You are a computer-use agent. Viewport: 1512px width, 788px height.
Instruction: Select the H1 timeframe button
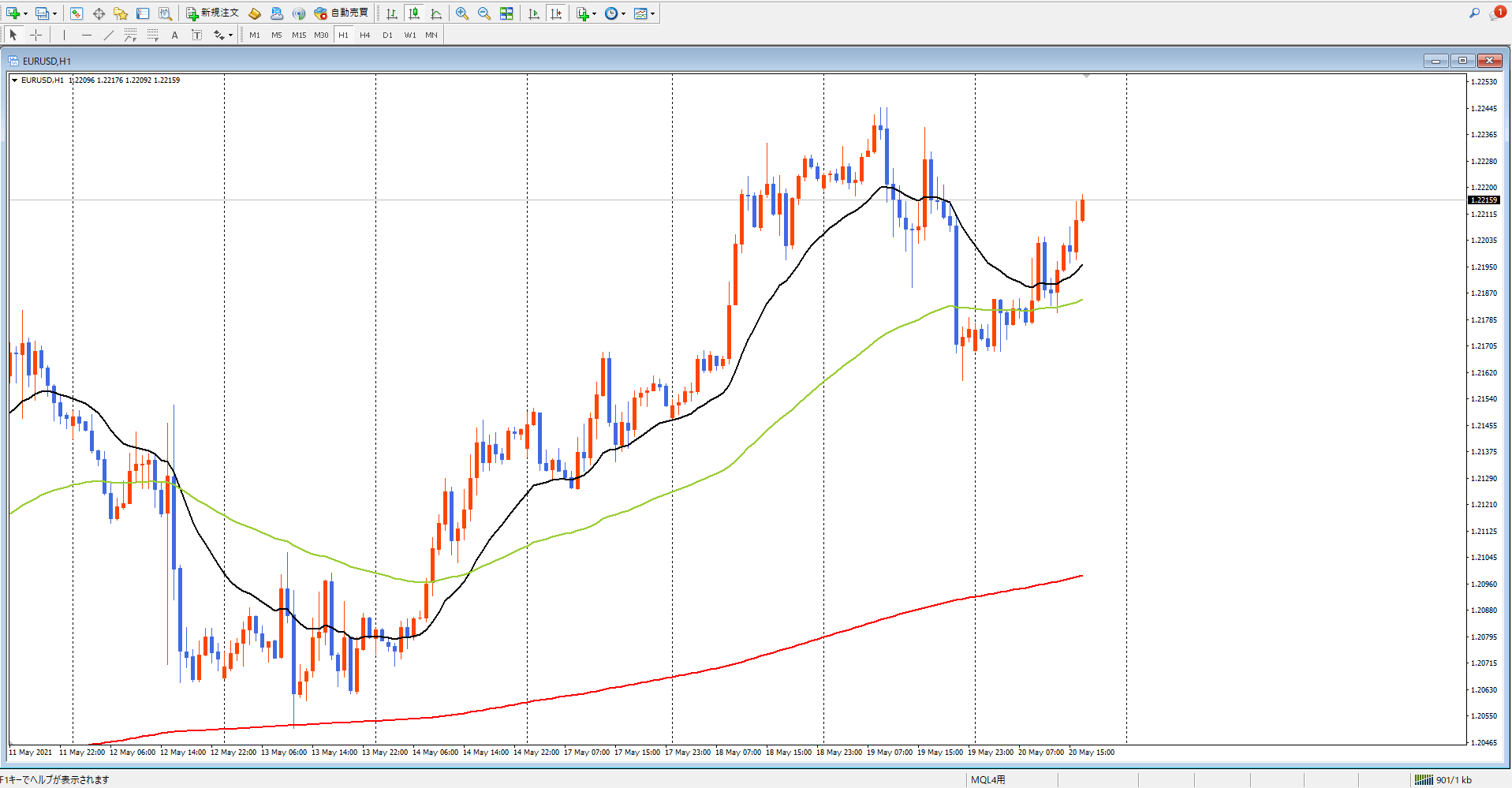coord(343,35)
